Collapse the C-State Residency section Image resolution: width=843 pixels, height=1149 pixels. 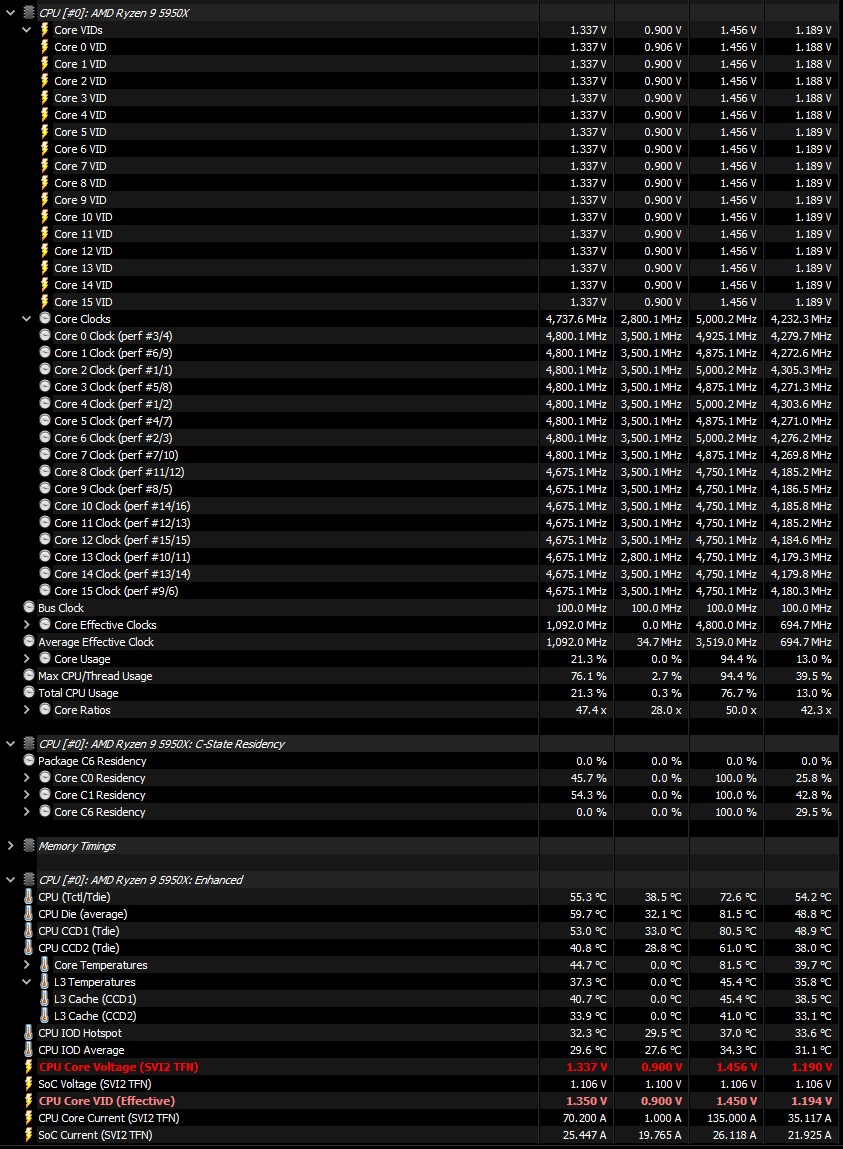click(x=10, y=744)
